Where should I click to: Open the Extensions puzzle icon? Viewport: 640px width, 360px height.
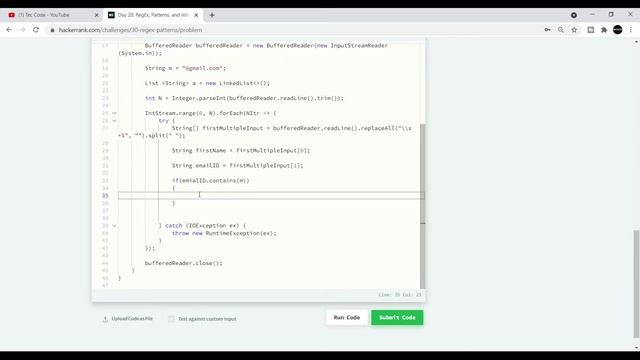coord(604,30)
